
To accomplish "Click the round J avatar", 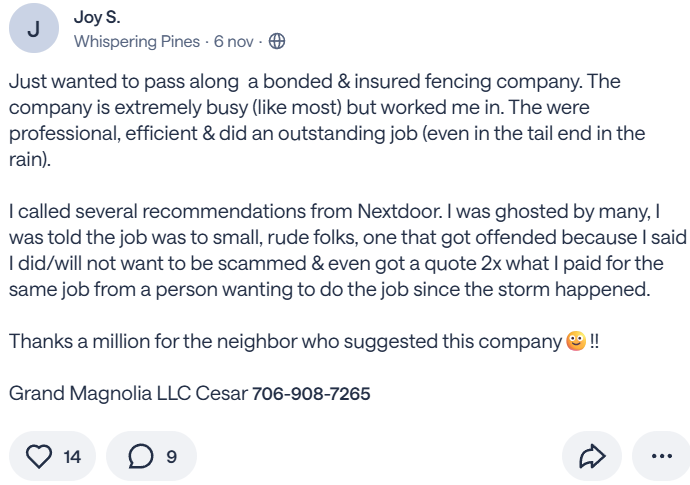I will (x=34, y=29).
